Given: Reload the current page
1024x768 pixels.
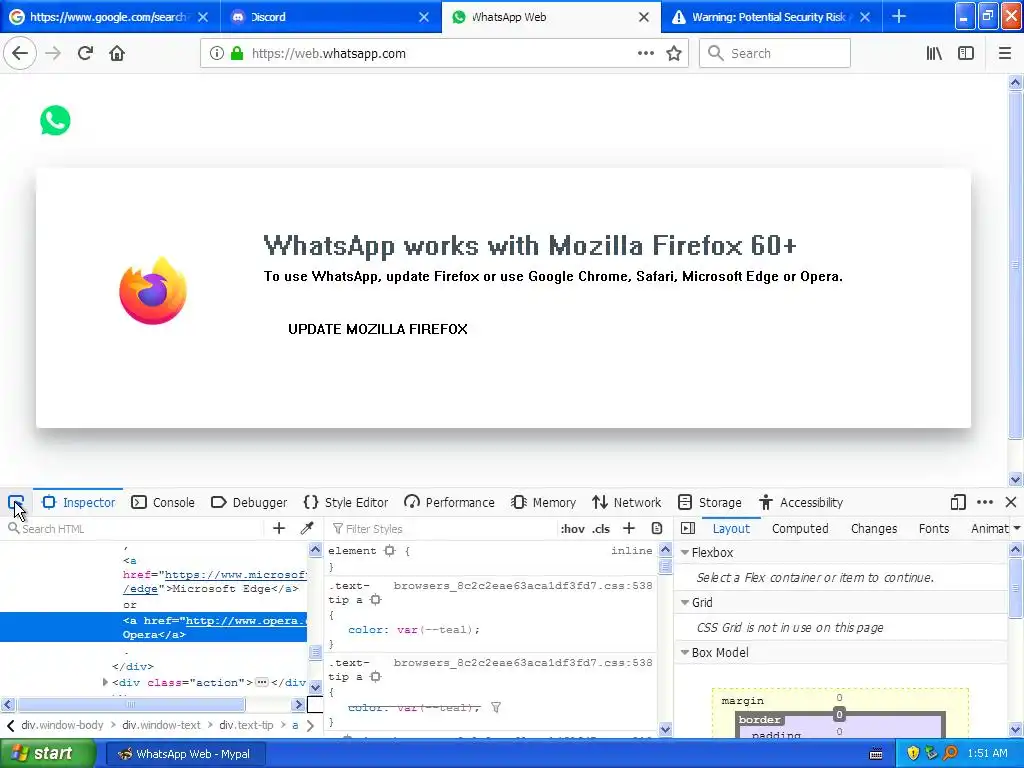Looking at the screenshot, I should (85, 54).
